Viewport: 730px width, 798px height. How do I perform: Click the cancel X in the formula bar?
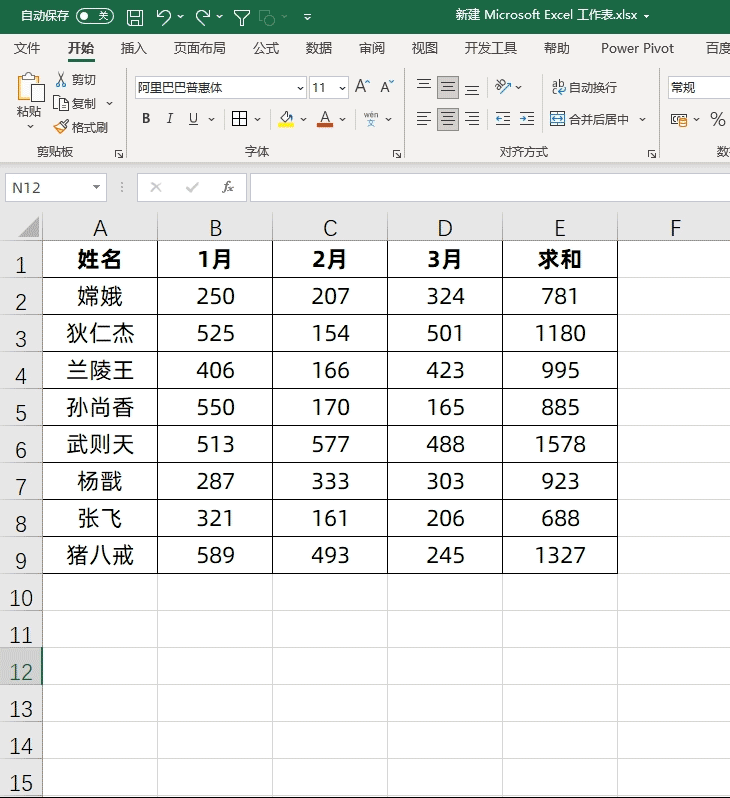pyautogui.click(x=156, y=187)
